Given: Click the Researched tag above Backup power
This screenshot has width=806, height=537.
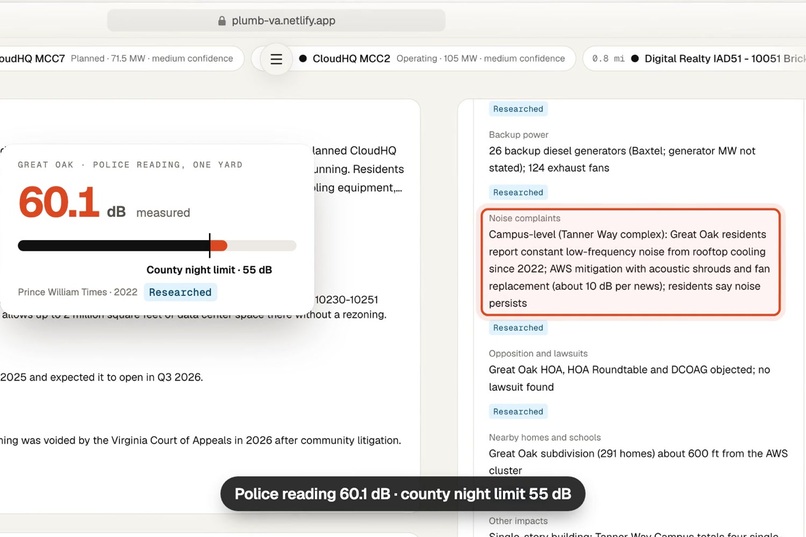Looking at the screenshot, I should pyautogui.click(x=518, y=109).
